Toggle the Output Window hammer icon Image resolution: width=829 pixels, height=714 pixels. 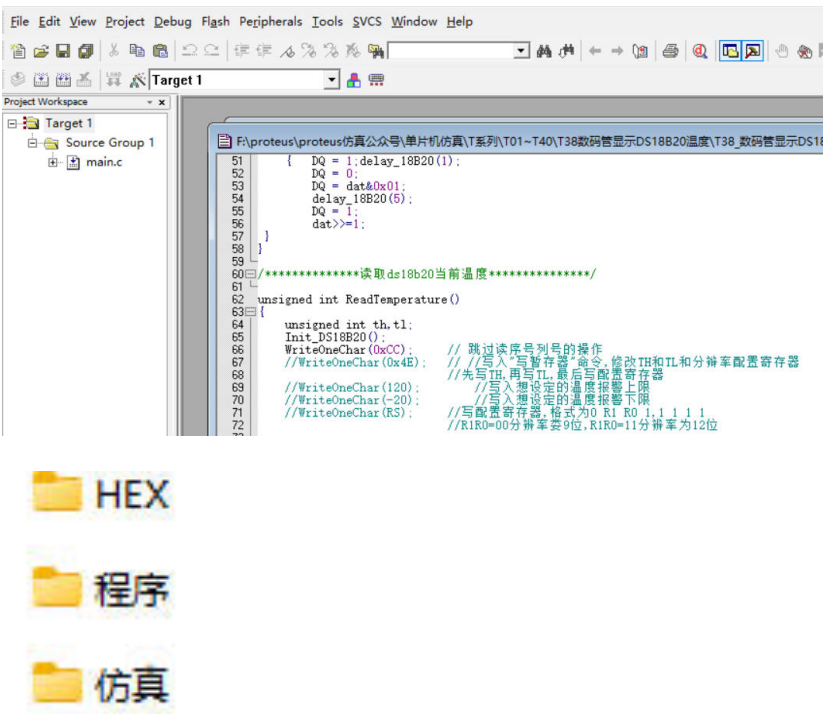(752, 51)
